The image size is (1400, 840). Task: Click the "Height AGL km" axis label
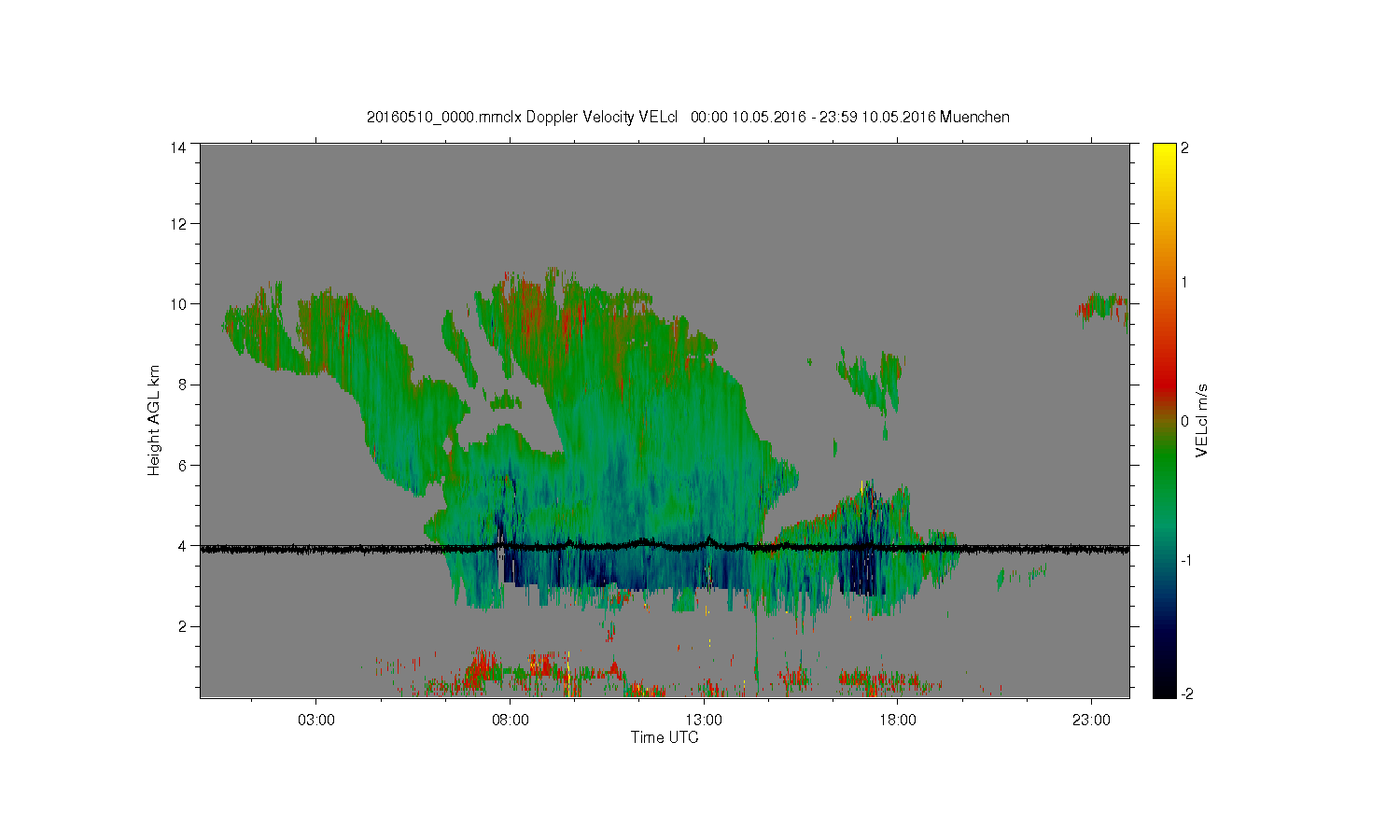coord(154,420)
